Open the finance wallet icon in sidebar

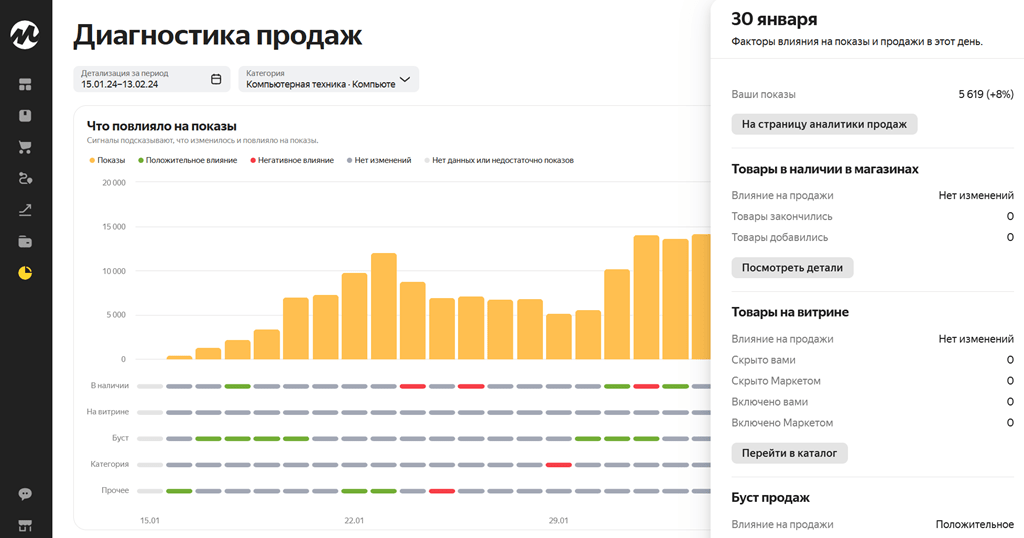point(25,241)
